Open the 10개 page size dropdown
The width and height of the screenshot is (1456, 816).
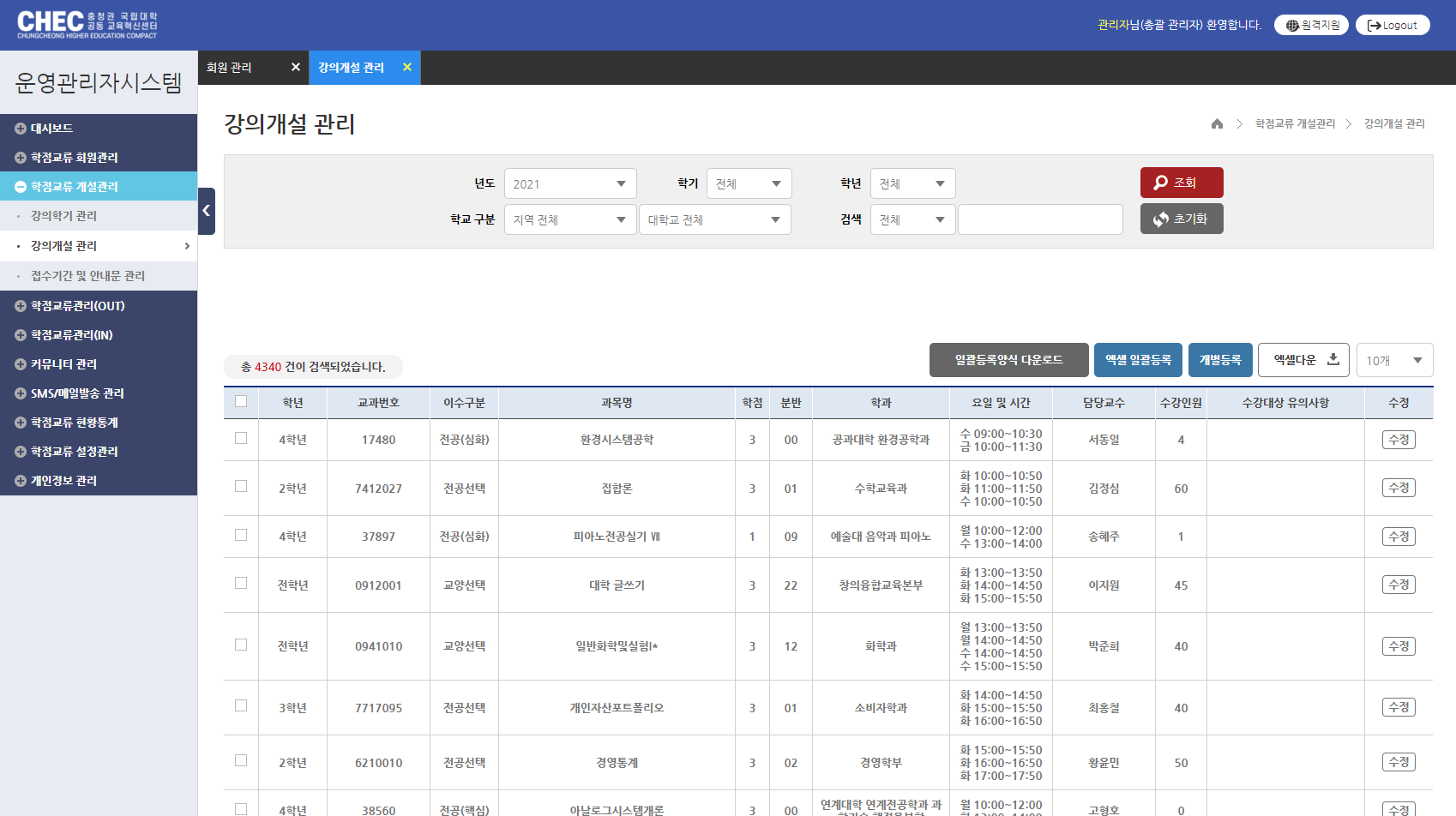[x=1394, y=361]
